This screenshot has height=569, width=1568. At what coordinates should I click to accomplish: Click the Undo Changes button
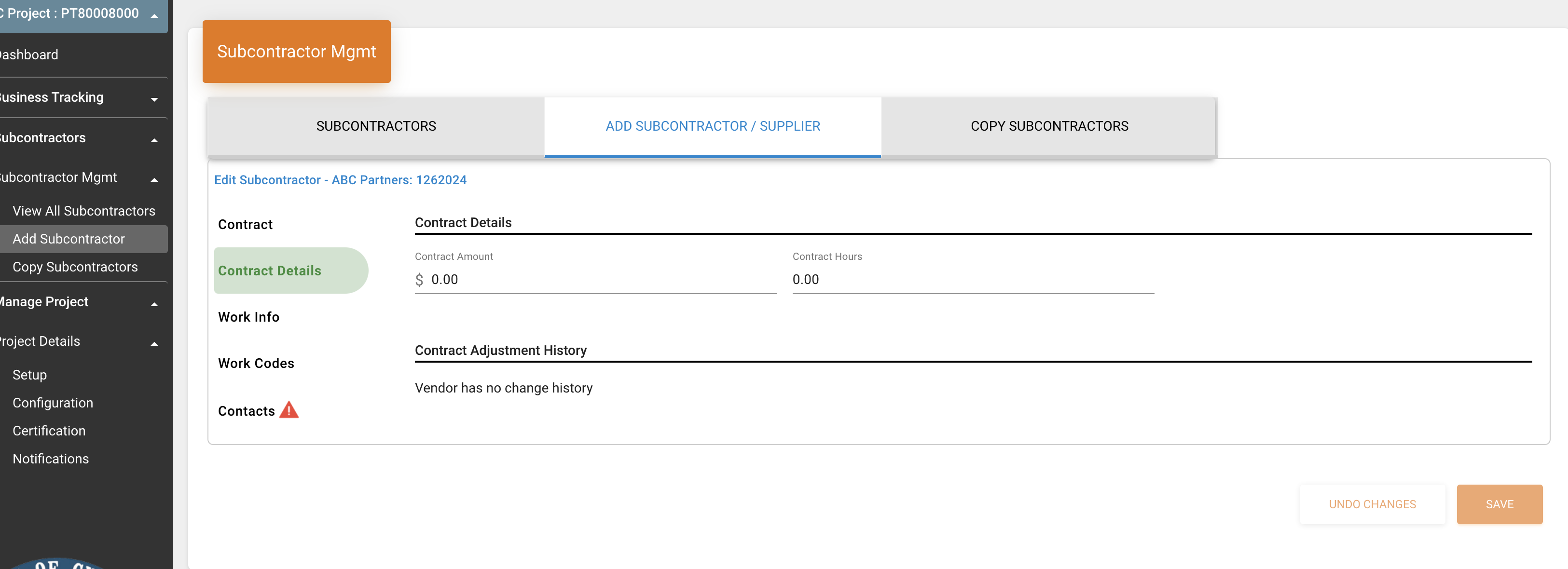[x=1372, y=504]
